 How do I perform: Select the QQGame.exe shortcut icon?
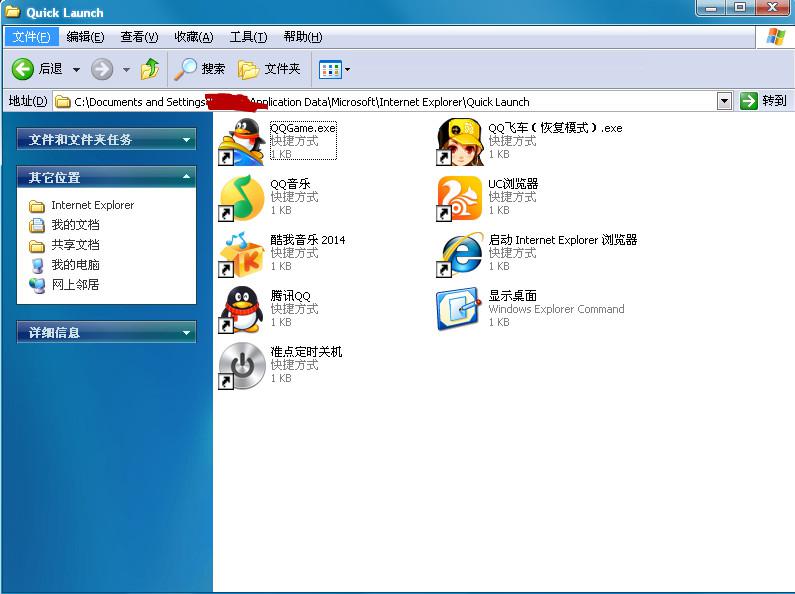[242, 142]
